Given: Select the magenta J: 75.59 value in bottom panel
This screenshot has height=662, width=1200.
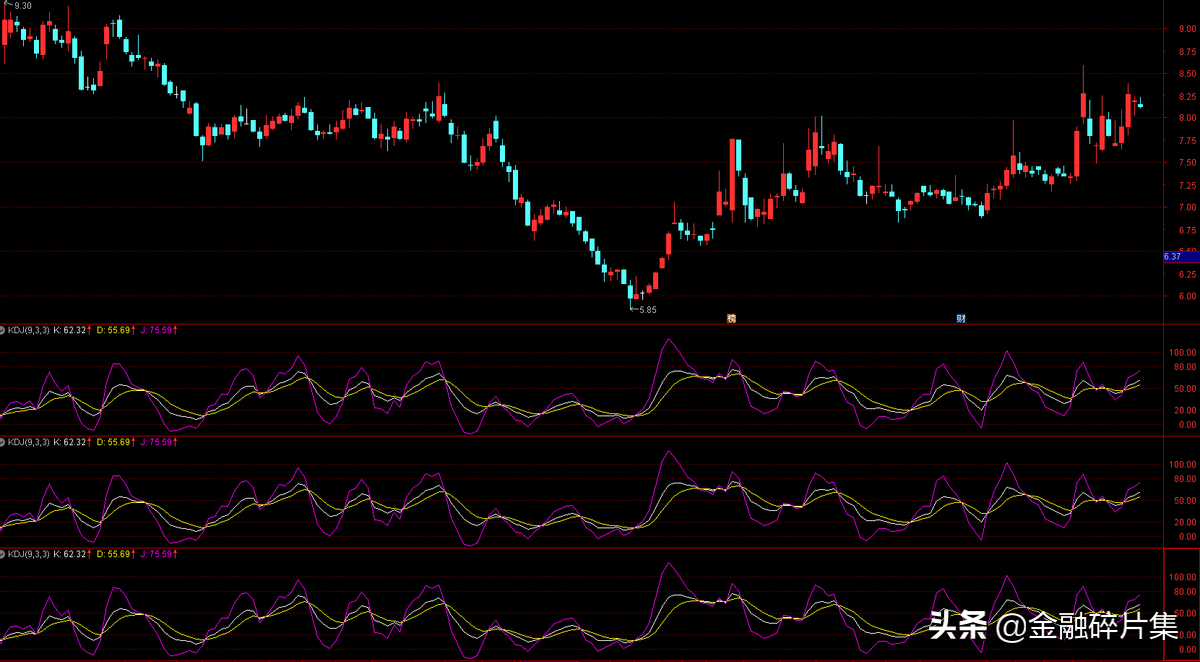Looking at the screenshot, I should point(158,553).
